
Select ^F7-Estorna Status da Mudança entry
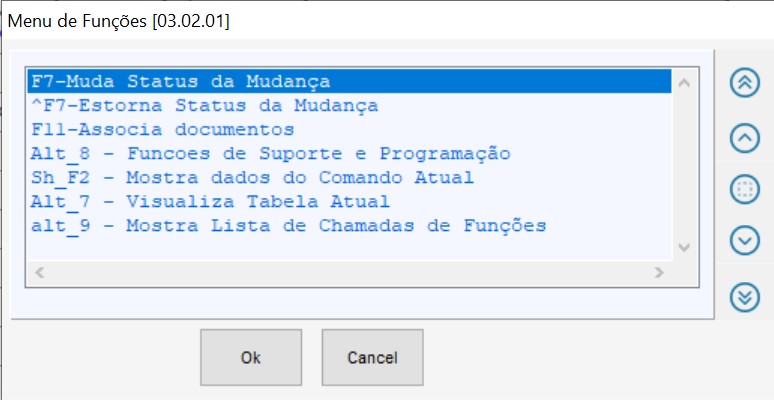click(x=204, y=105)
